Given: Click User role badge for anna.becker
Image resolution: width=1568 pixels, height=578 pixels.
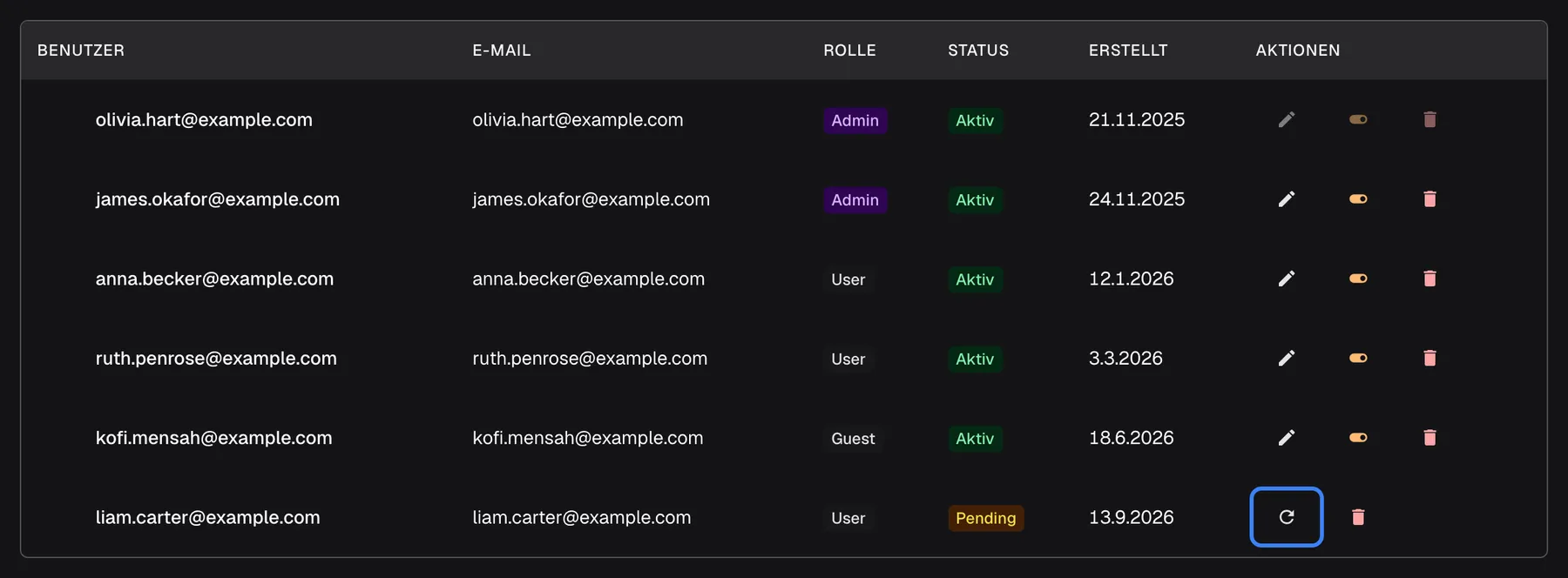Looking at the screenshot, I should click(x=848, y=279).
